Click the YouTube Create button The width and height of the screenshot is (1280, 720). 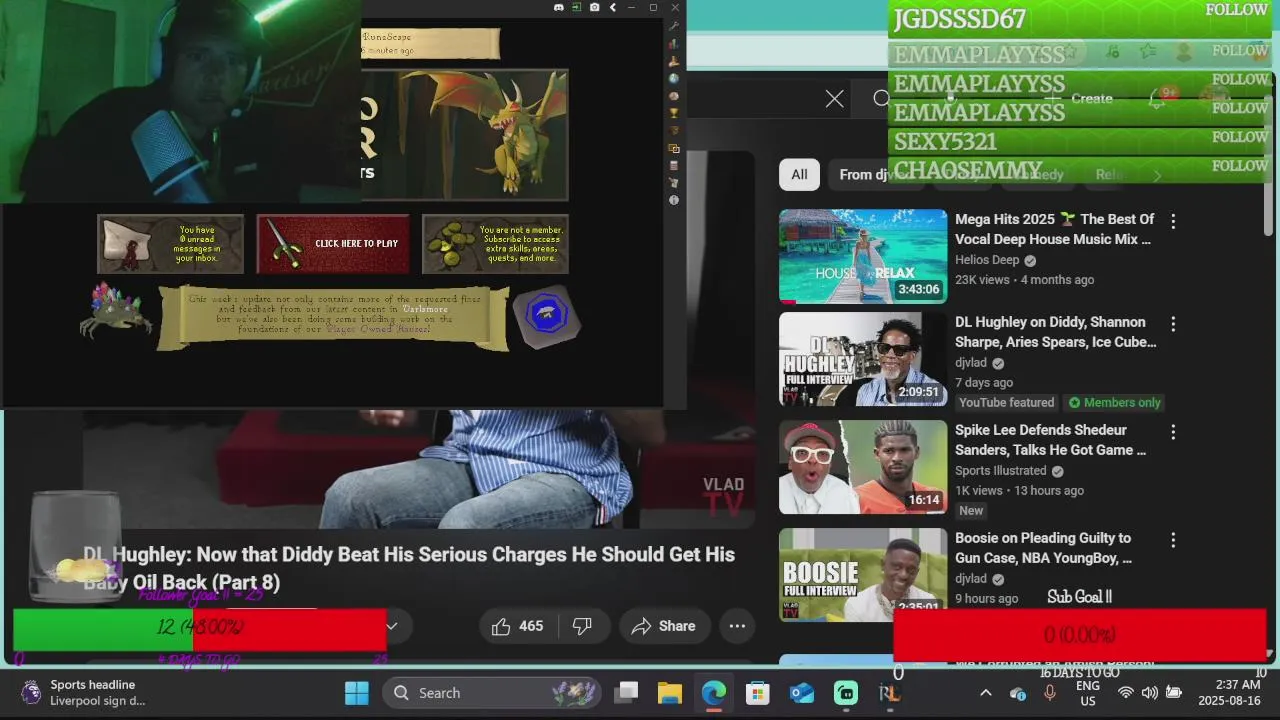click(x=1080, y=98)
